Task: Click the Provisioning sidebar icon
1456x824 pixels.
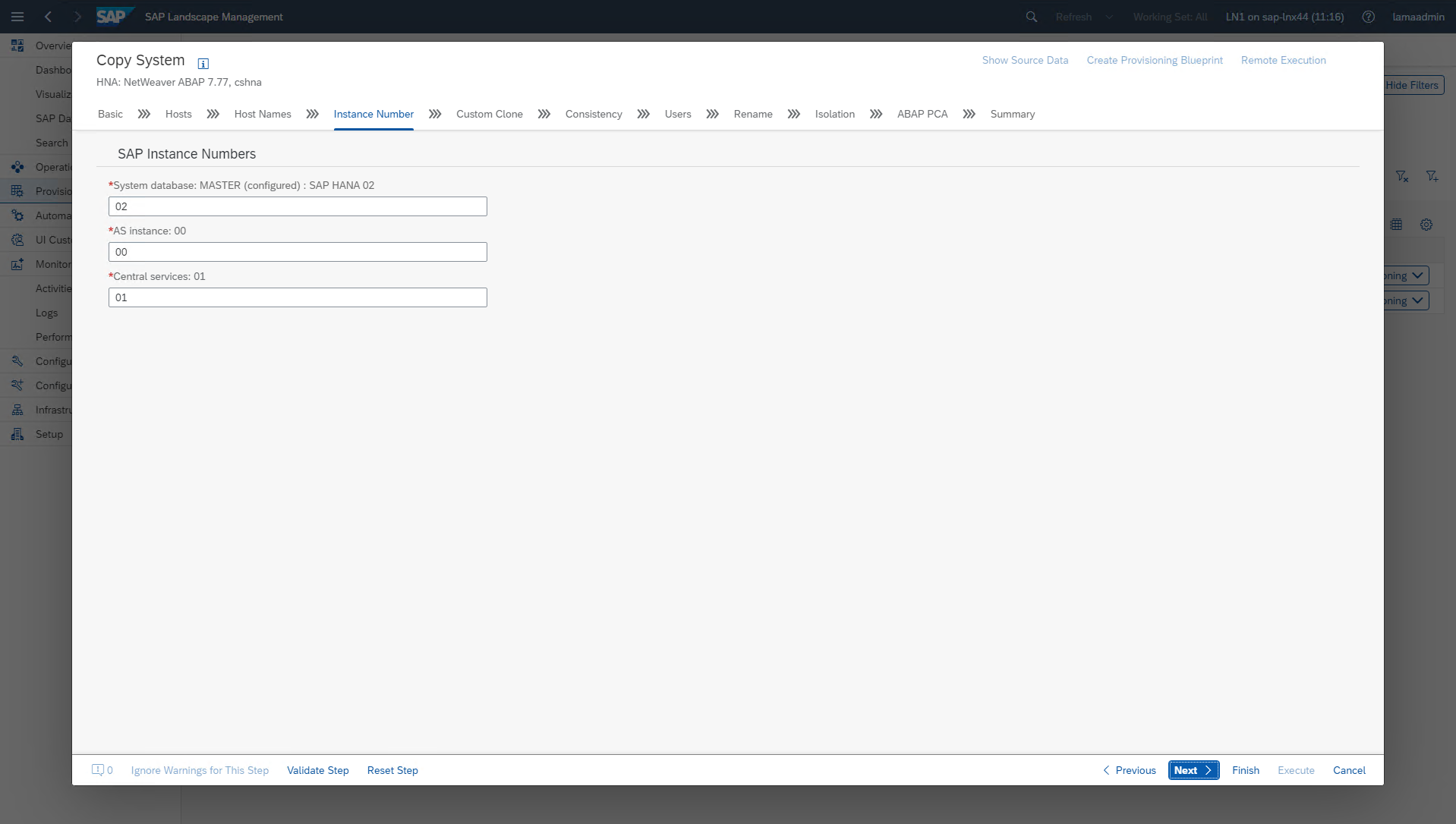Action: tap(17, 191)
